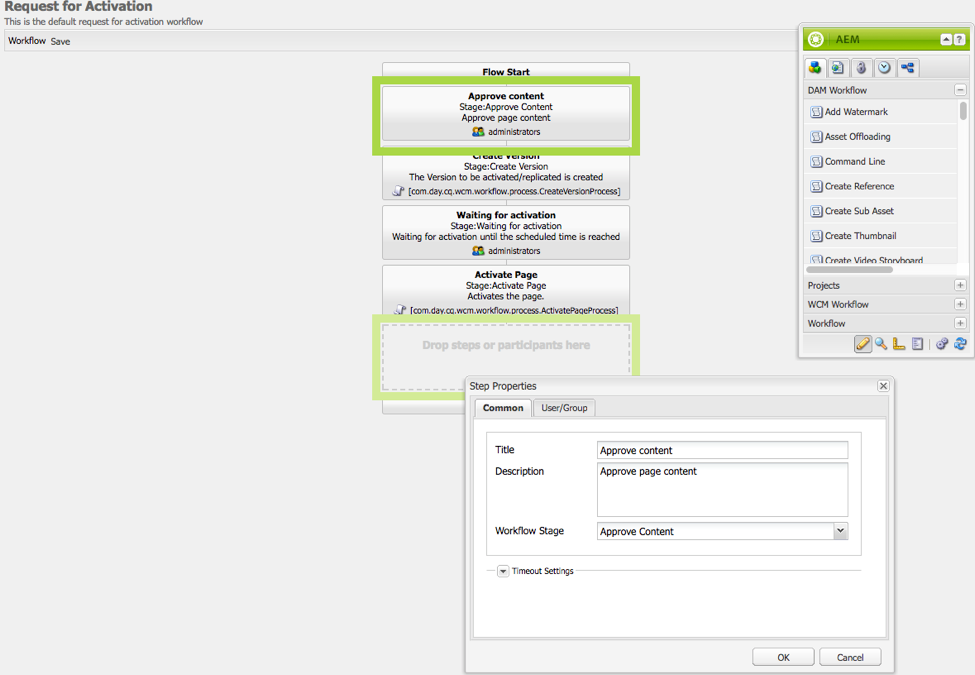The image size is (975, 675).
Task: Click the Title input field
Action: (x=722, y=451)
